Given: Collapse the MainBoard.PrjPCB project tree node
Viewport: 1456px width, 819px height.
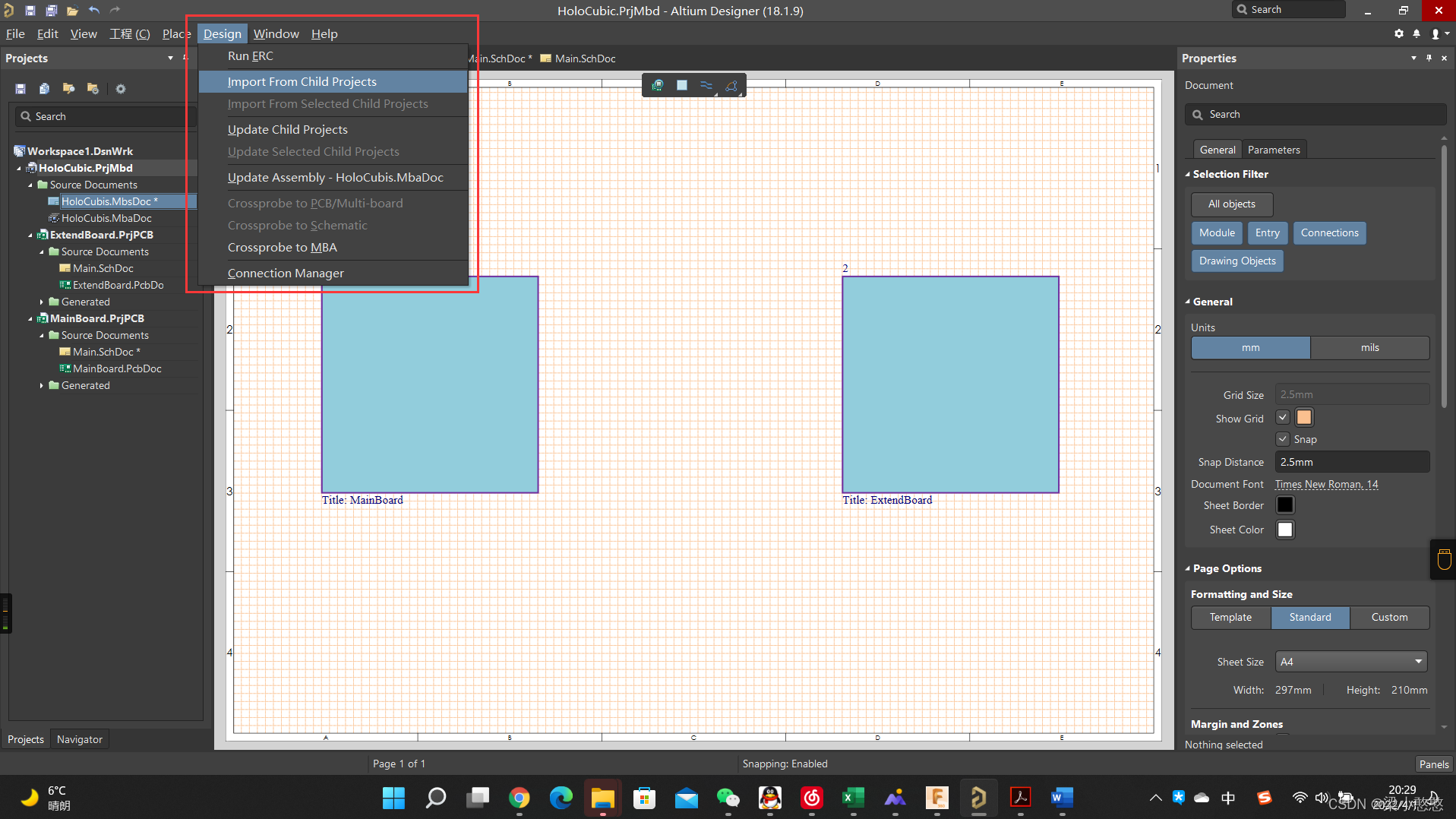Looking at the screenshot, I should 30,319.
